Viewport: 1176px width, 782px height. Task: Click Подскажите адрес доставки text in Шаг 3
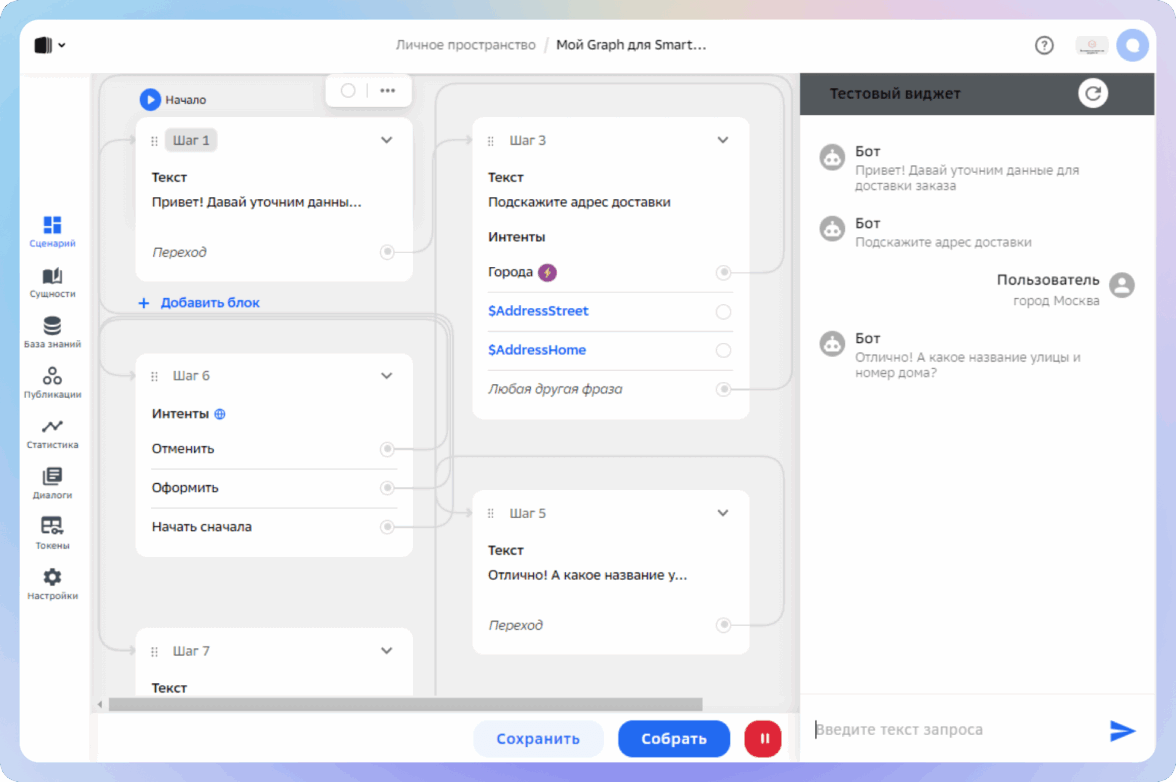point(579,202)
